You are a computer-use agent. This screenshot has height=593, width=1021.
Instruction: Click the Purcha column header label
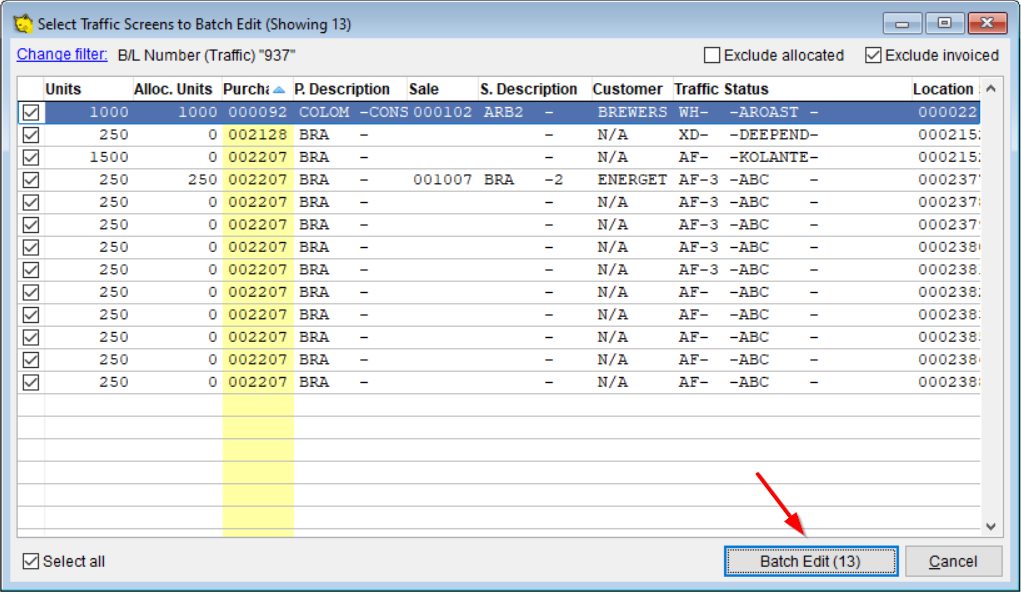[x=246, y=89]
